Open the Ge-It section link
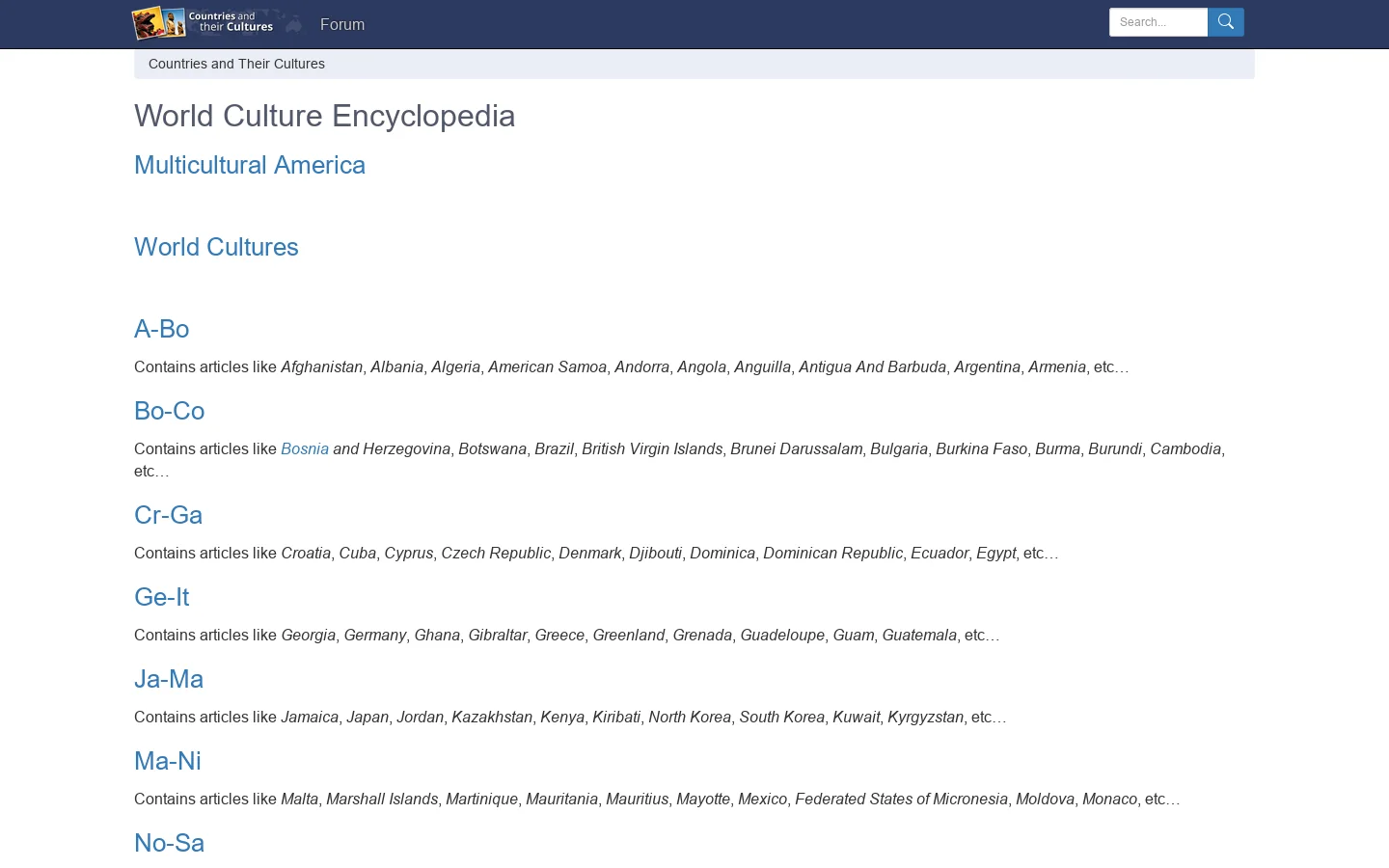 (161, 597)
